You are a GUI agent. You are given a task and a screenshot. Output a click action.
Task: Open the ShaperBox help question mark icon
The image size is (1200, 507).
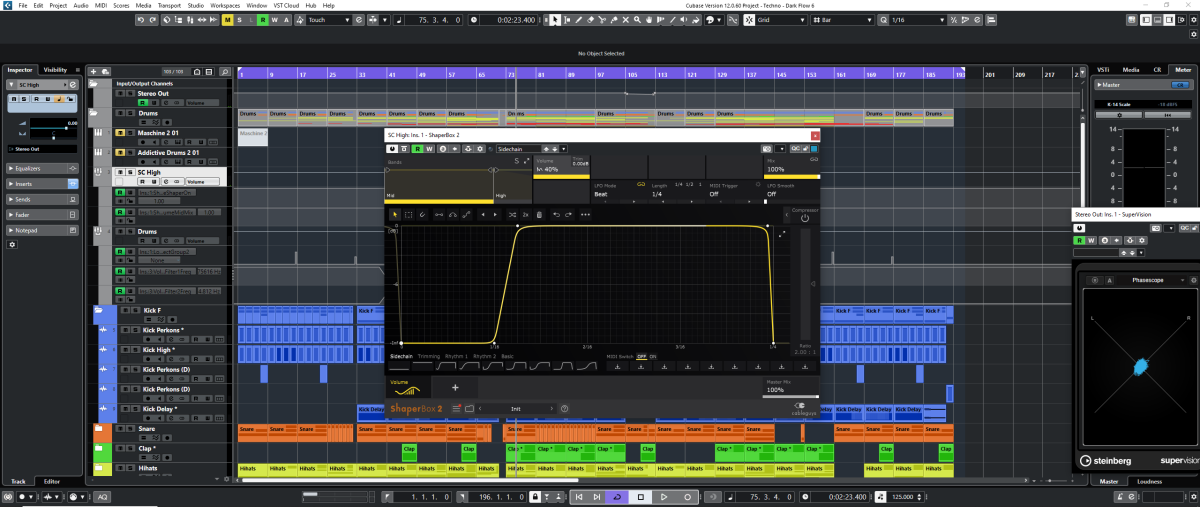click(564, 408)
